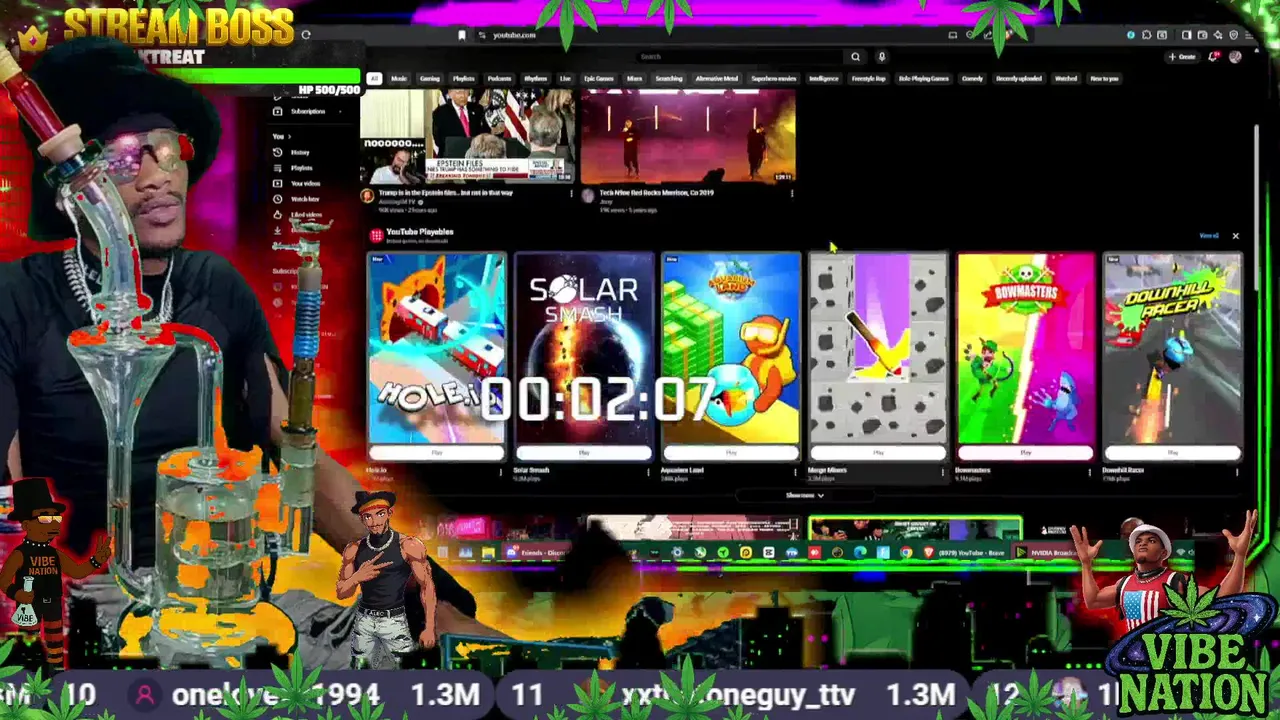Expand Show more under Playables
This screenshot has height=720, width=1280.
coord(804,495)
